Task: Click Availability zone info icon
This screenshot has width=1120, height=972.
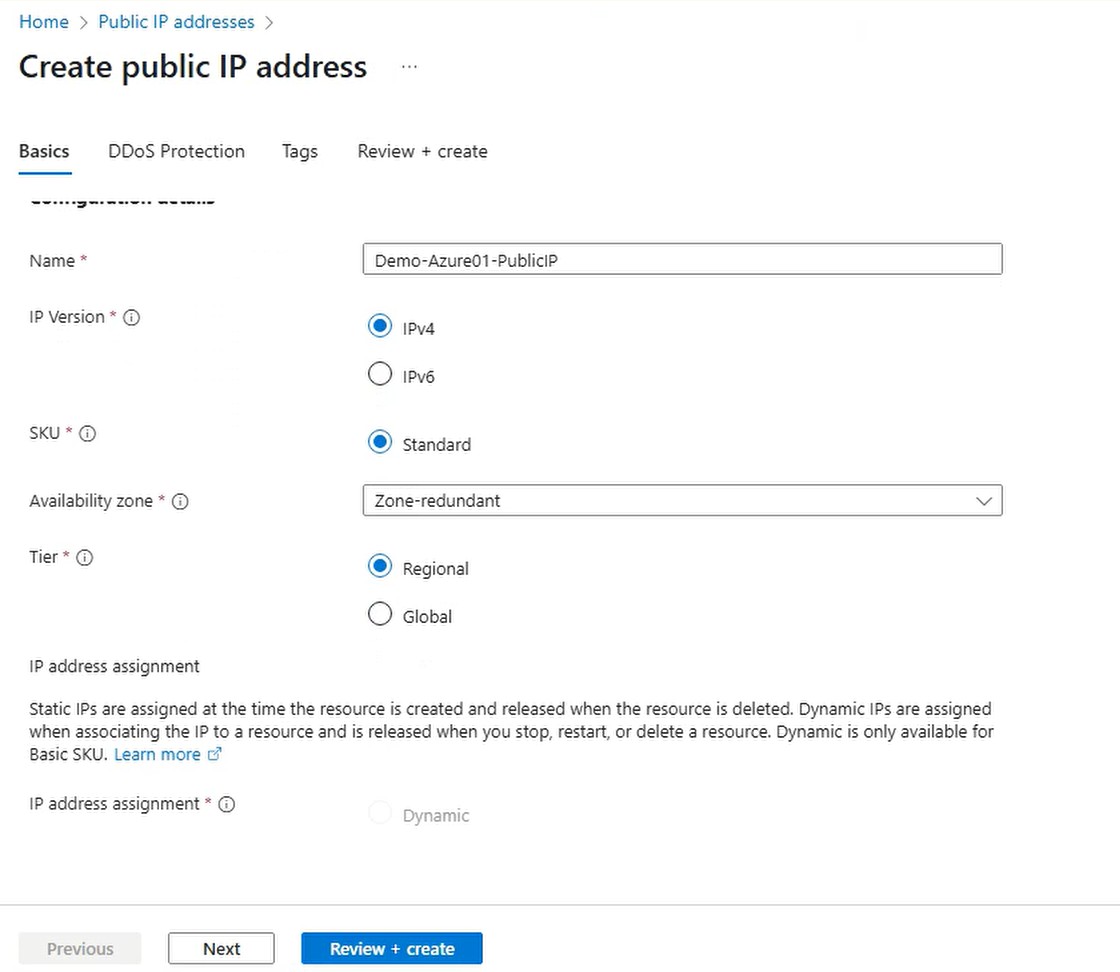Action: [x=180, y=501]
